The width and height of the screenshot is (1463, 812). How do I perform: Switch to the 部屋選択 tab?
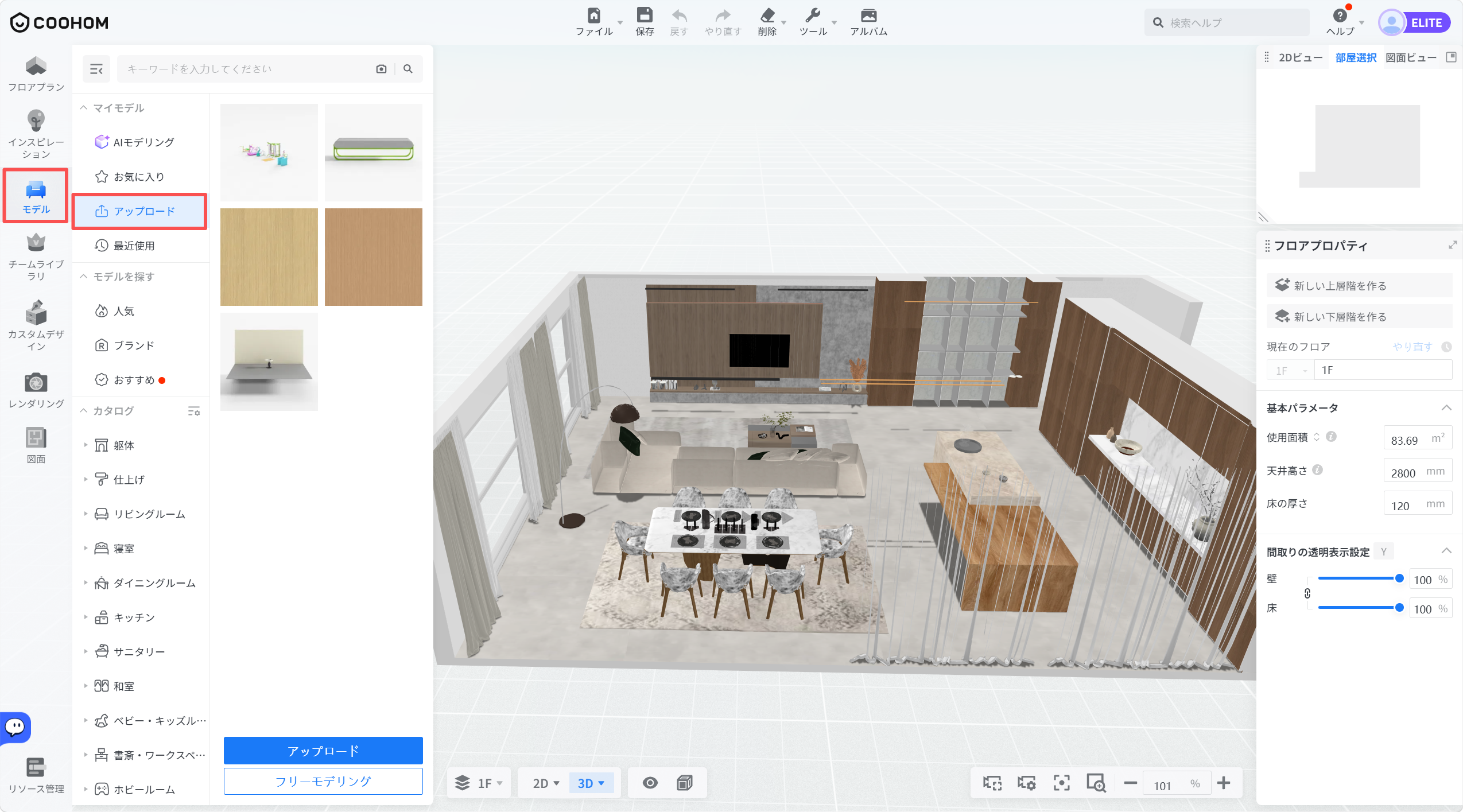tap(1356, 57)
